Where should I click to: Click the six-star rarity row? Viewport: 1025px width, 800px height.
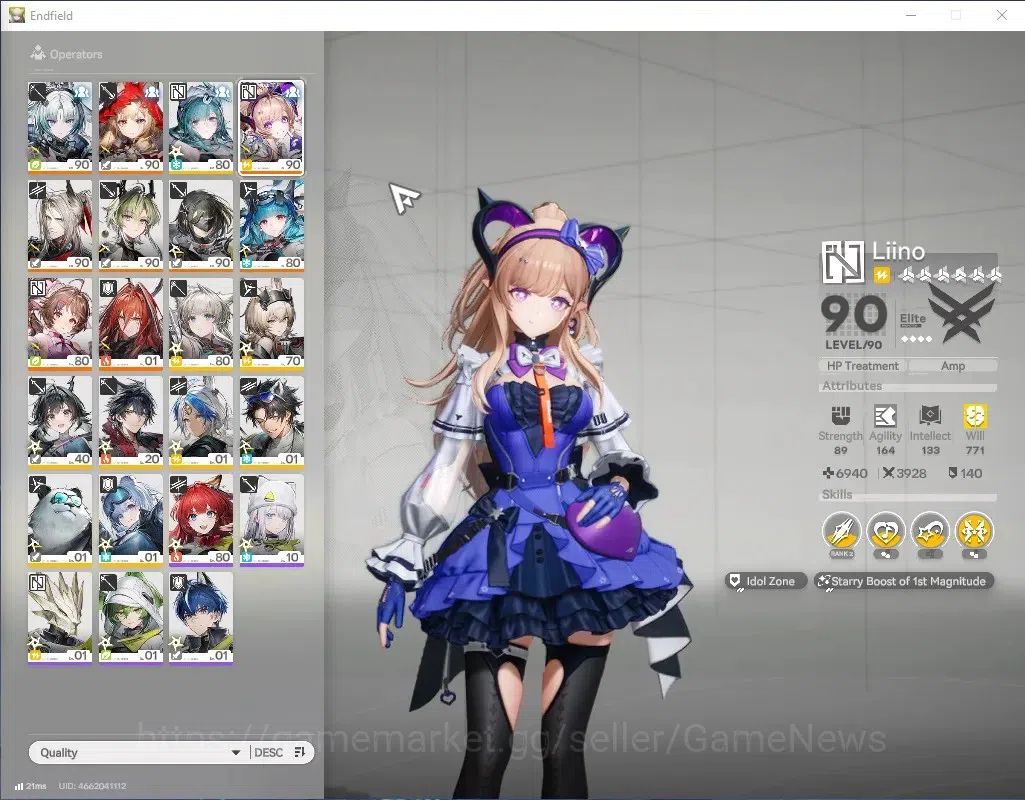(950, 276)
